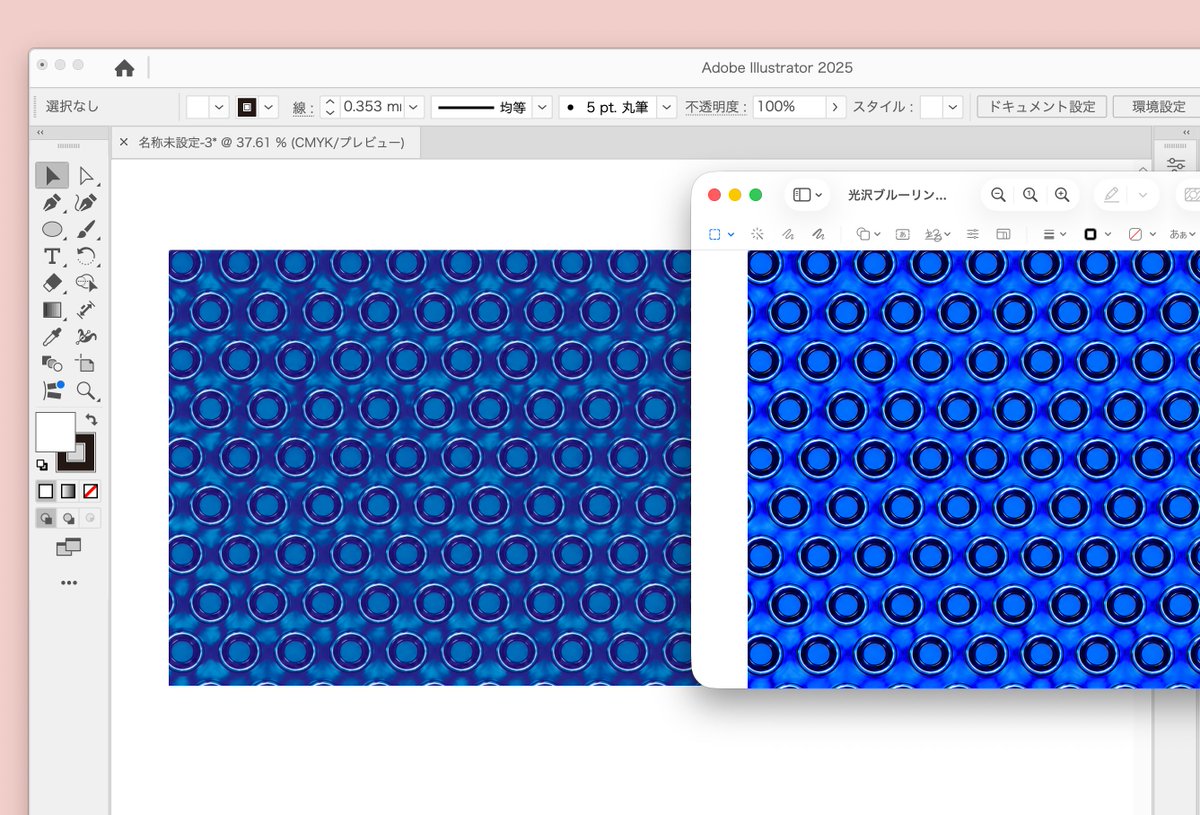Image resolution: width=1200 pixels, height=815 pixels.
Task: Click 不透明度 opacity label link
Action: 716,107
